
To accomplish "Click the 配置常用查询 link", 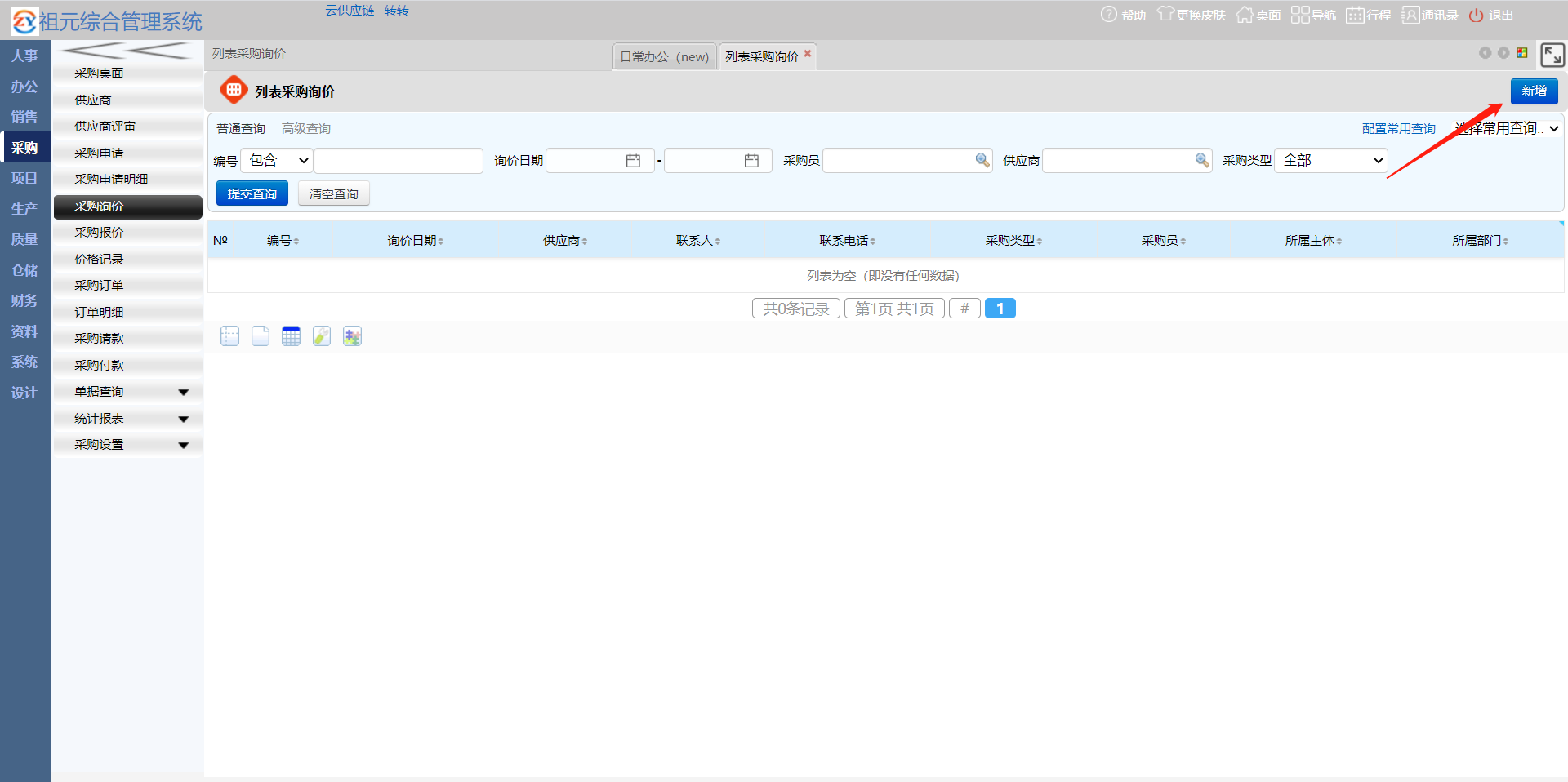I will click(x=1399, y=129).
